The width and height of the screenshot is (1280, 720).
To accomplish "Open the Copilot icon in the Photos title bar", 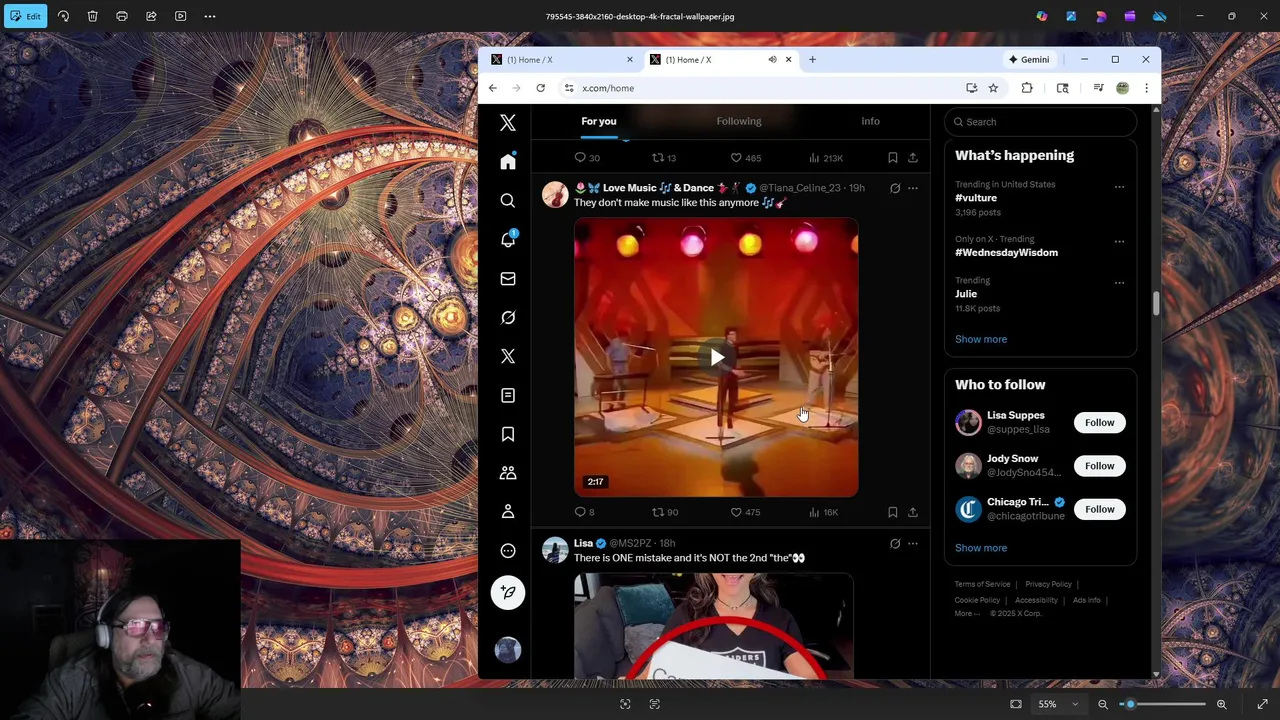I will pos(1042,16).
